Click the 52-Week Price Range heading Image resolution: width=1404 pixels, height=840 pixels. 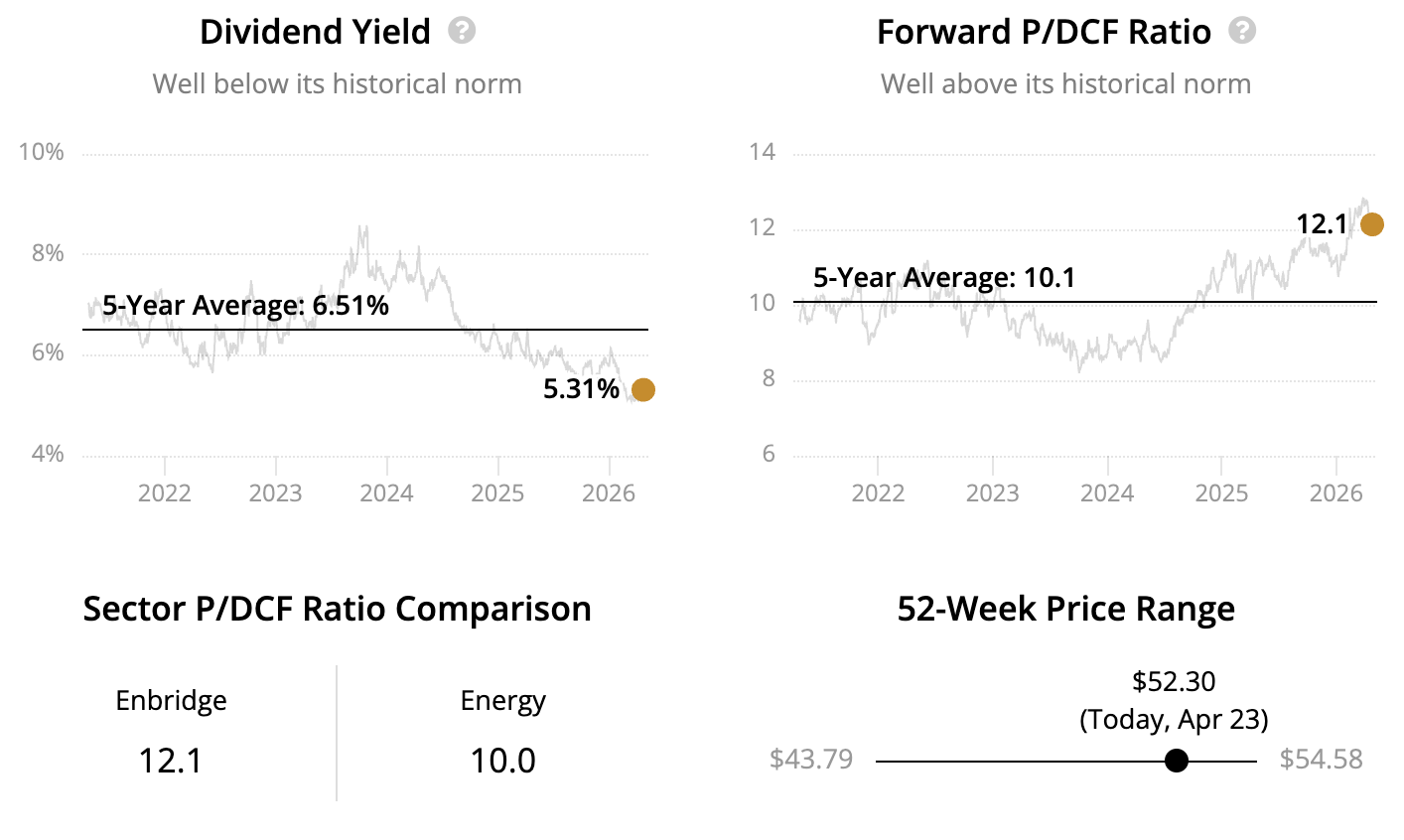click(x=1065, y=609)
